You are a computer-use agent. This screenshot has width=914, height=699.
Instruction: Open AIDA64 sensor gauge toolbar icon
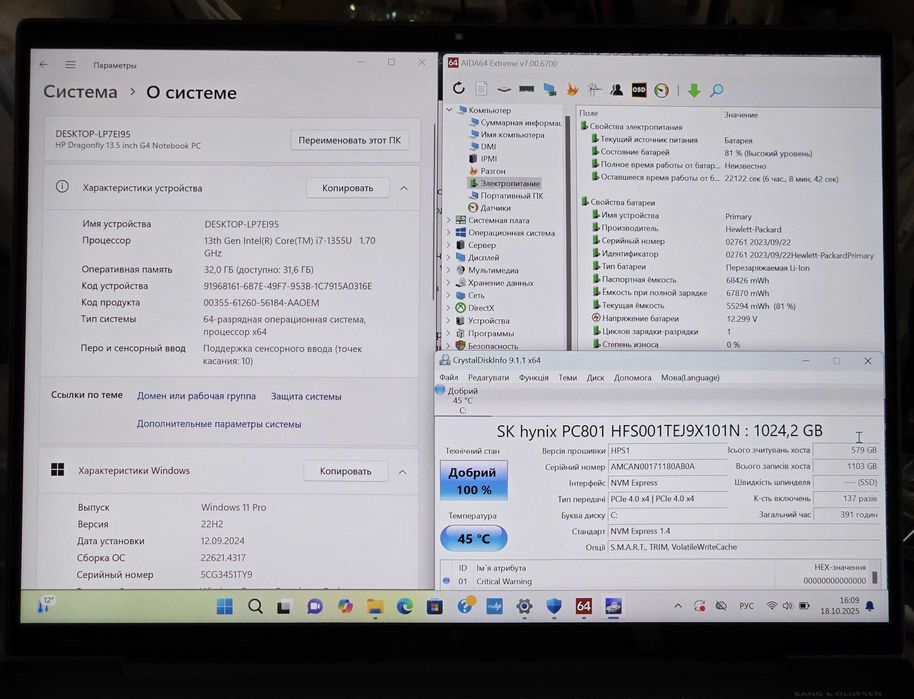662,90
